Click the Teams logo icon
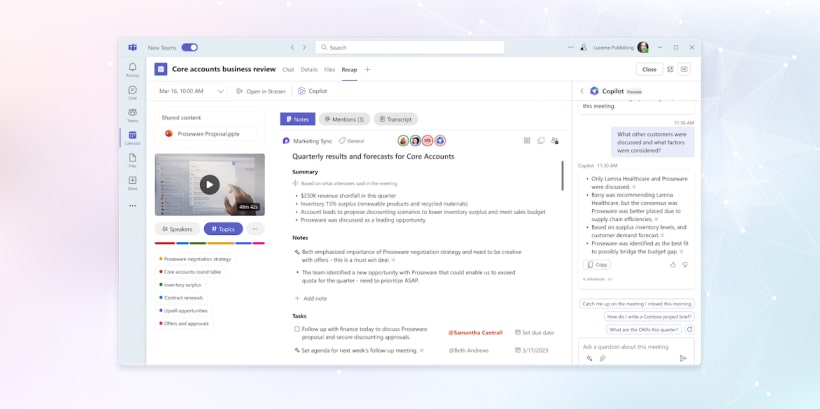The image size is (820, 409). (x=132, y=48)
